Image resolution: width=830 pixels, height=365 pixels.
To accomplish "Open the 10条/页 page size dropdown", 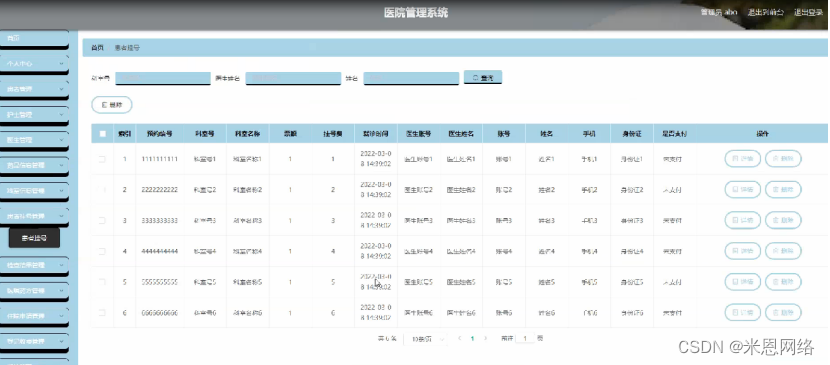I will [x=425, y=339].
